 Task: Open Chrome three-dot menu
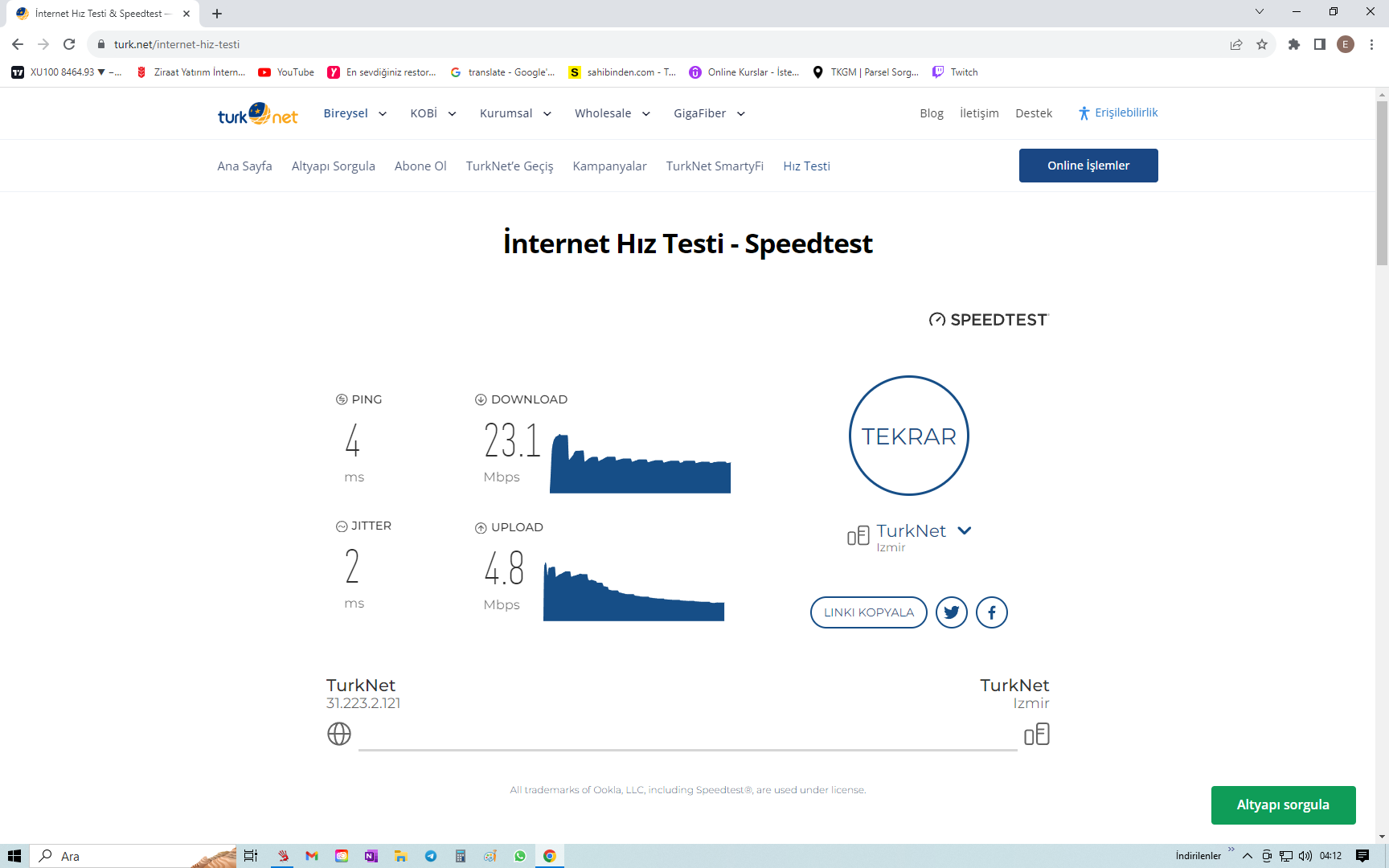[x=1371, y=44]
